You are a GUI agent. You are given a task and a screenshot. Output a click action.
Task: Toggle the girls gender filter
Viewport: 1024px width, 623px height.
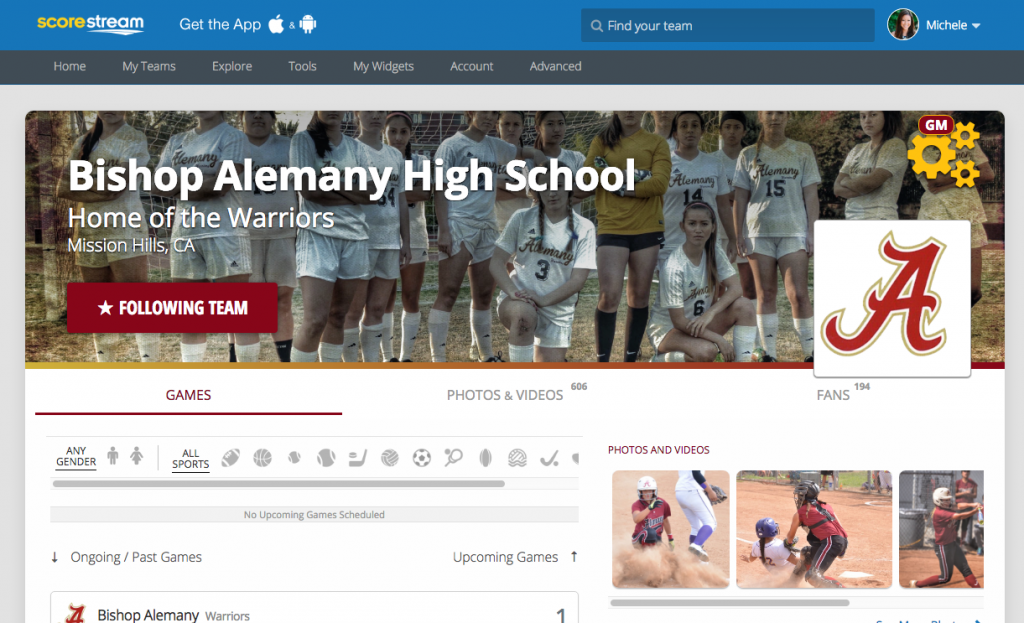pyautogui.click(x=139, y=456)
